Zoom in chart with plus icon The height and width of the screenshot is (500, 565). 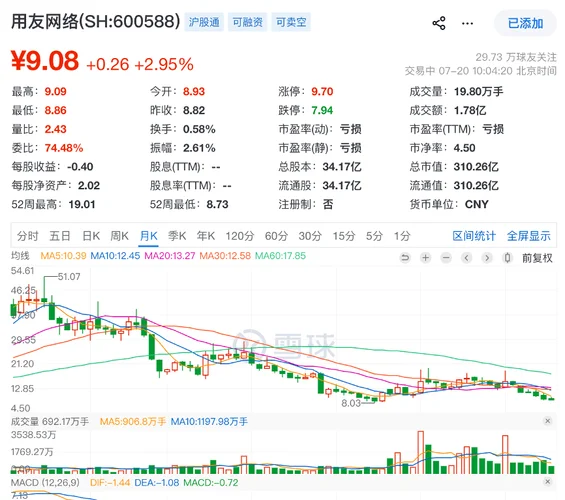pyautogui.click(x=426, y=258)
